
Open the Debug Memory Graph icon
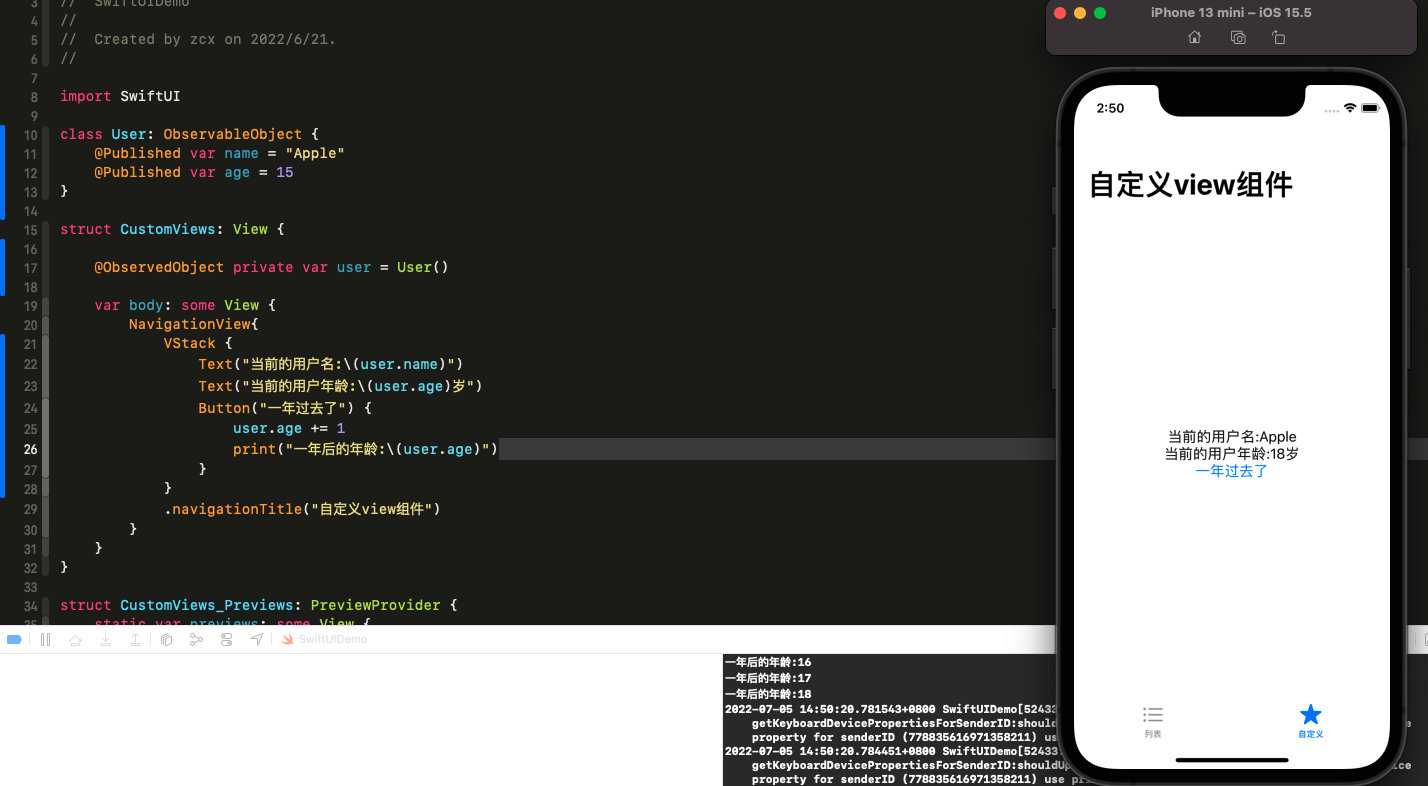(197, 639)
